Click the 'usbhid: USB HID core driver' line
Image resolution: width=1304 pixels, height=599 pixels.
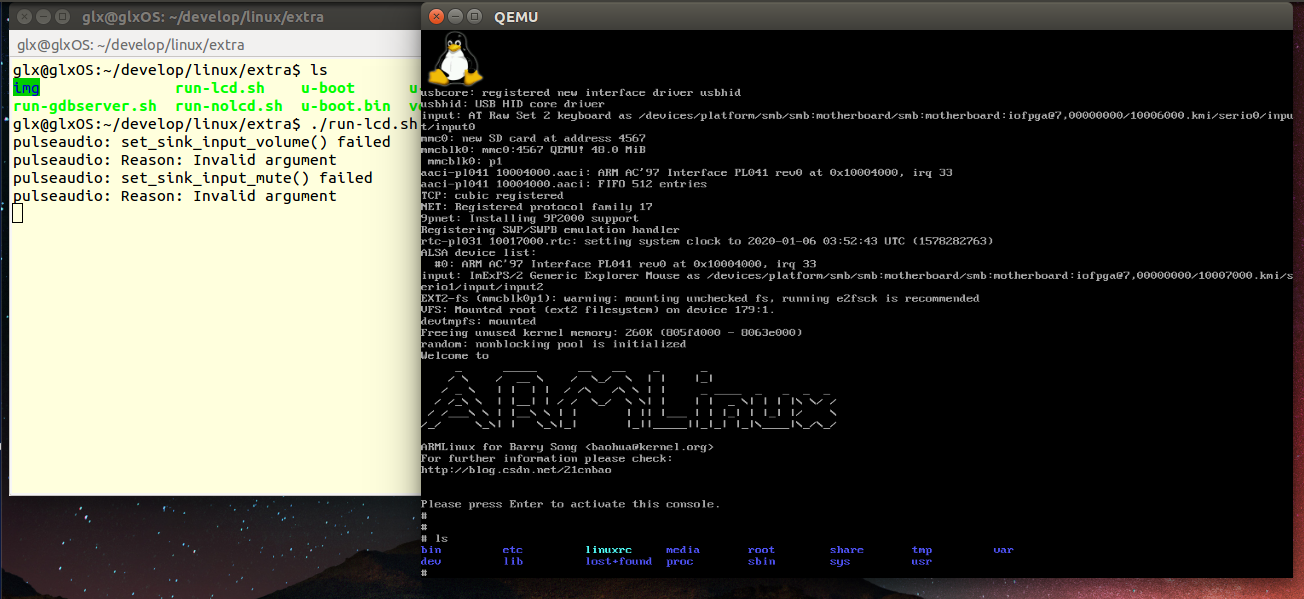tap(513, 104)
